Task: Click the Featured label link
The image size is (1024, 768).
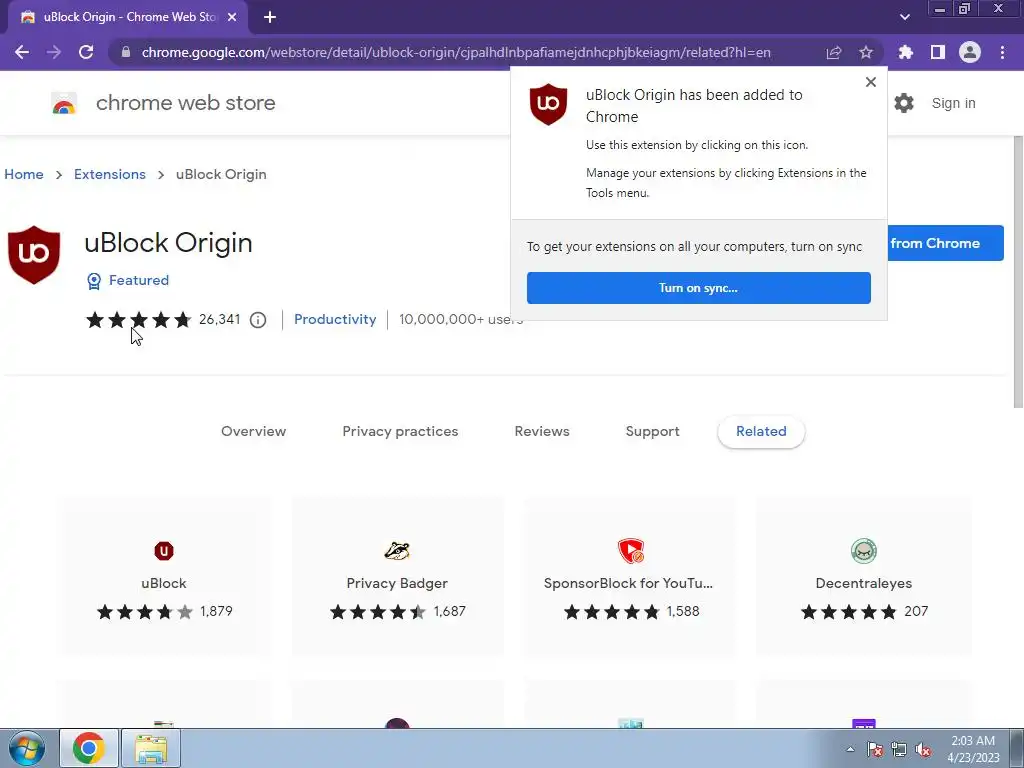Action: click(x=138, y=280)
